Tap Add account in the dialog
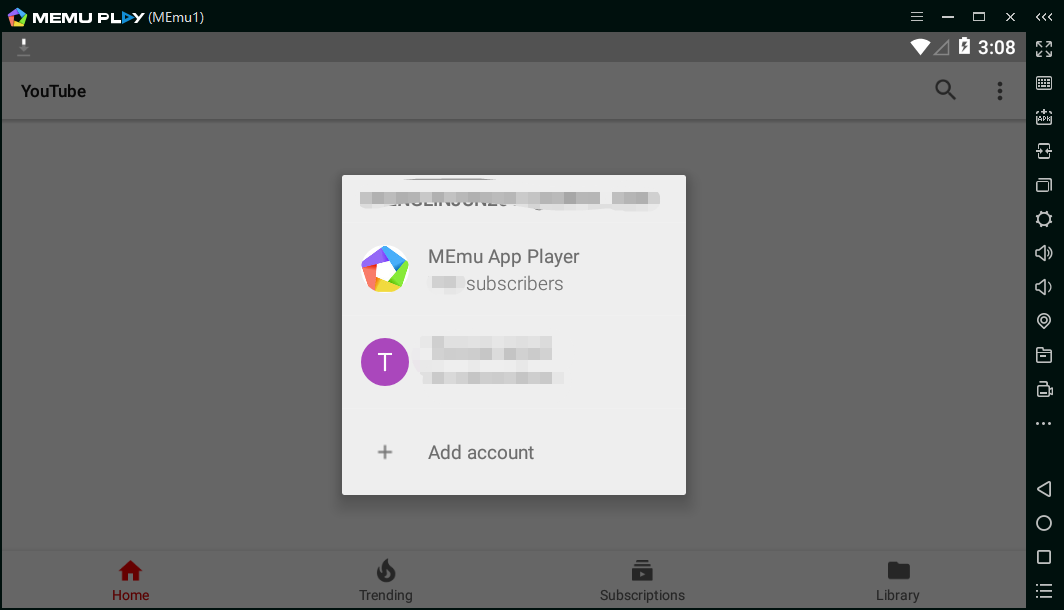This screenshot has width=1064, height=610. tap(480, 452)
